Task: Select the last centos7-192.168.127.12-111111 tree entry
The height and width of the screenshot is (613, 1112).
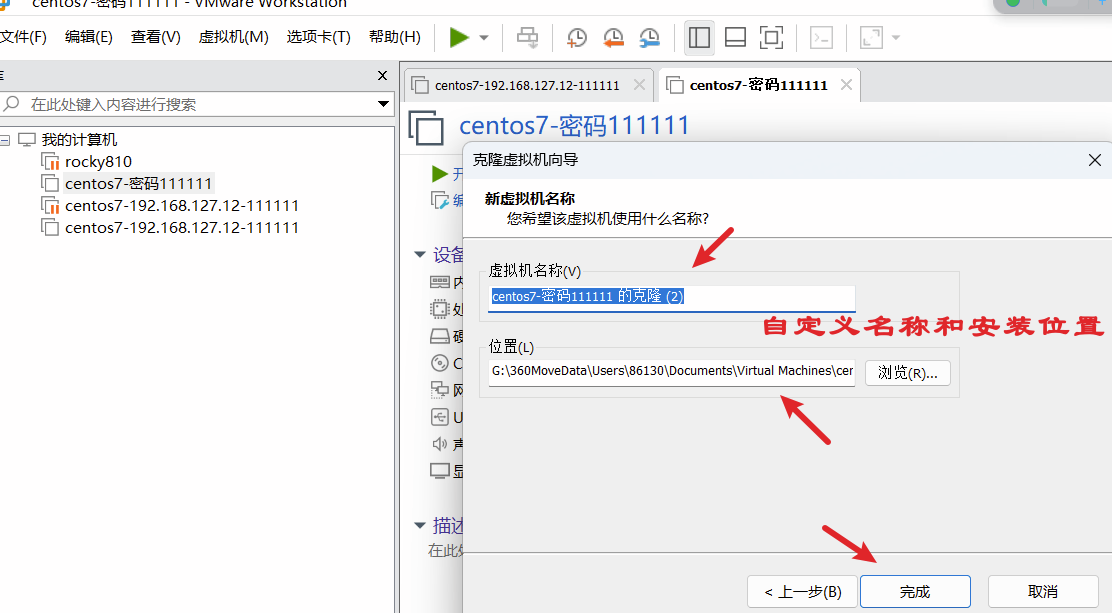Action: click(x=182, y=228)
